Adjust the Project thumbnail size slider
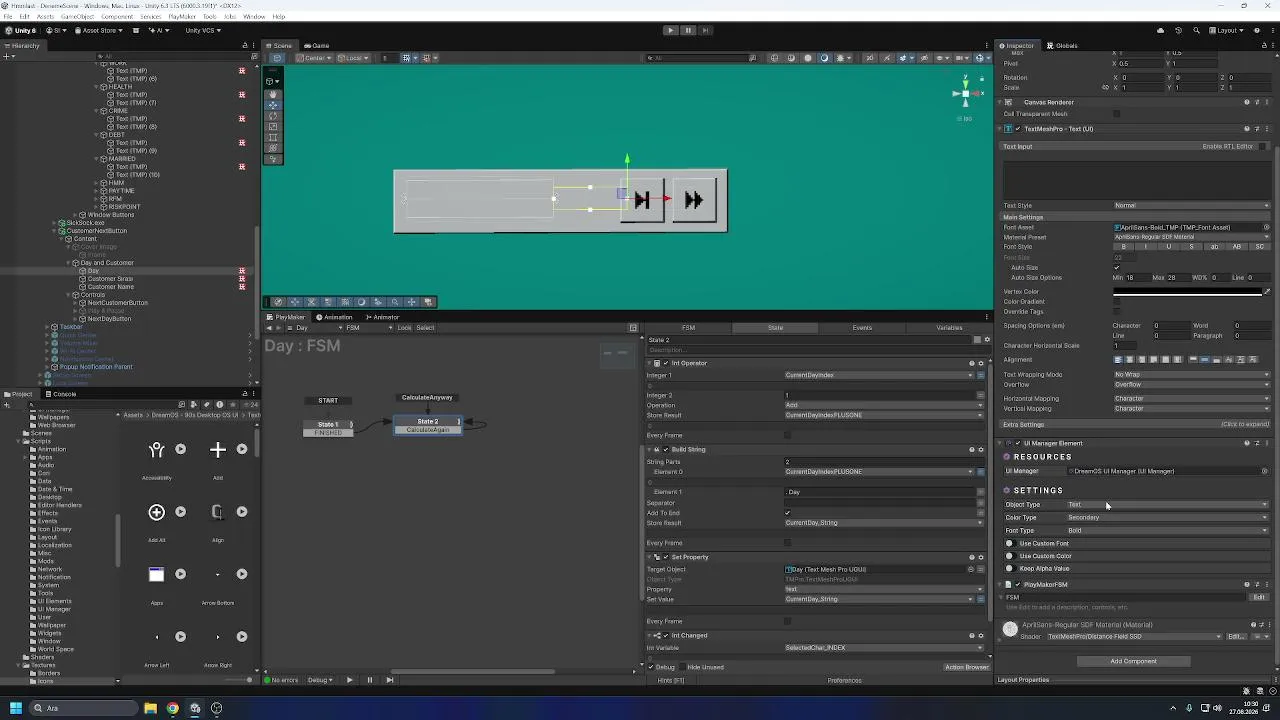Viewport: 1280px width, 720px height. tap(240, 680)
